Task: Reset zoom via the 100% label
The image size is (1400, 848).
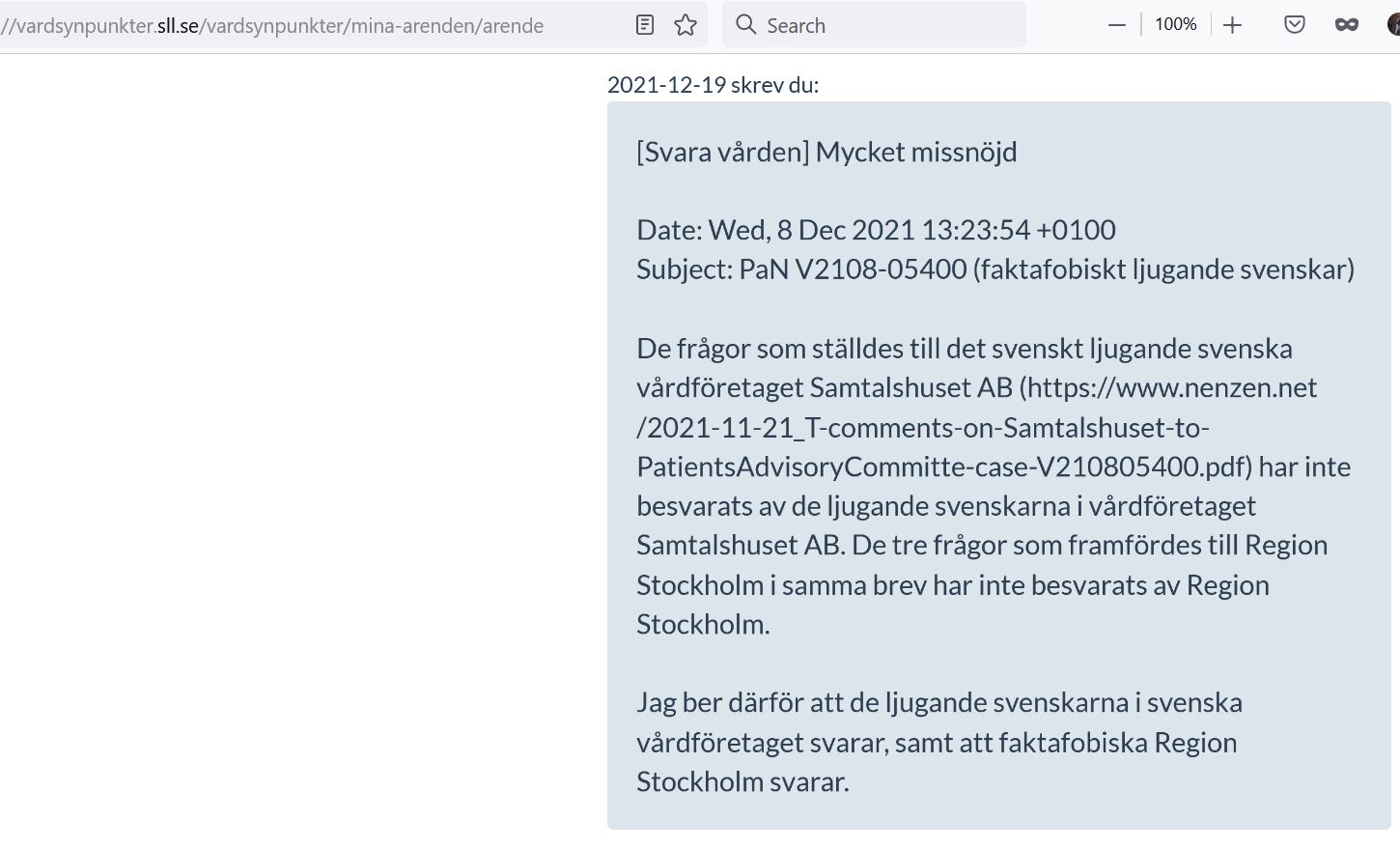Action: 1175,24
